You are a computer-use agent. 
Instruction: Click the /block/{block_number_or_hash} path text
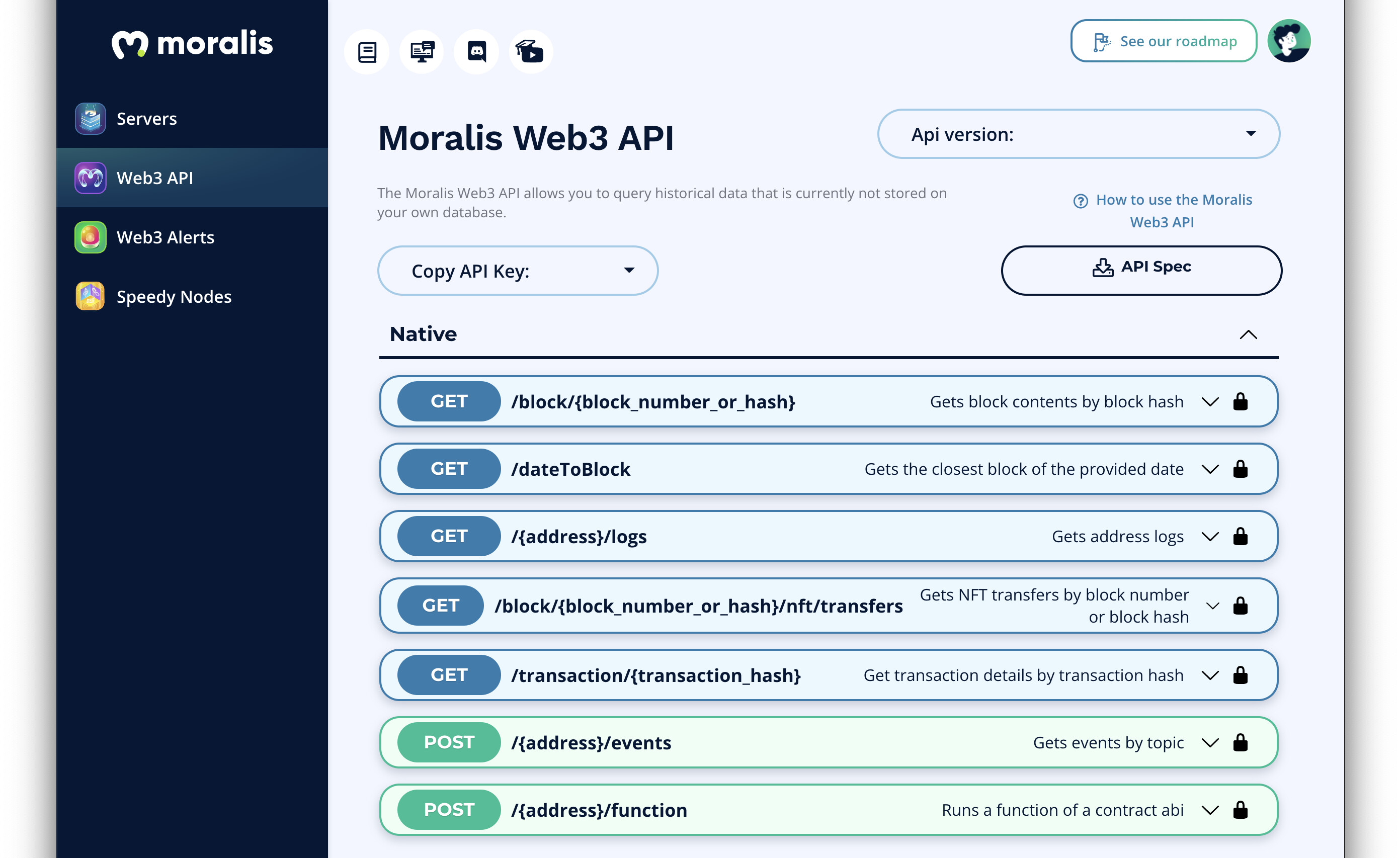(653, 402)
